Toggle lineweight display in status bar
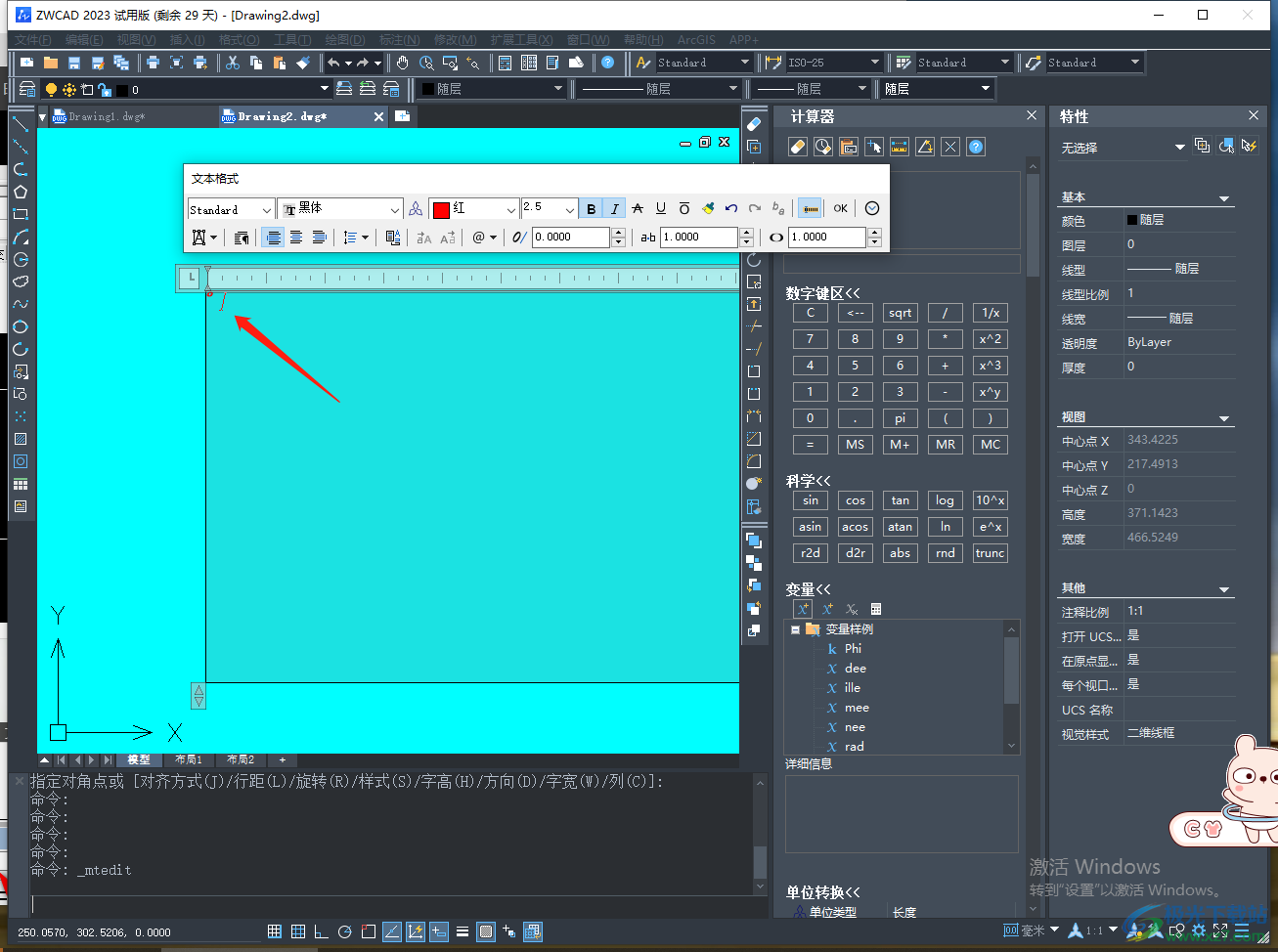Viewport: 1278px width, 952px height. pos(463,931)
